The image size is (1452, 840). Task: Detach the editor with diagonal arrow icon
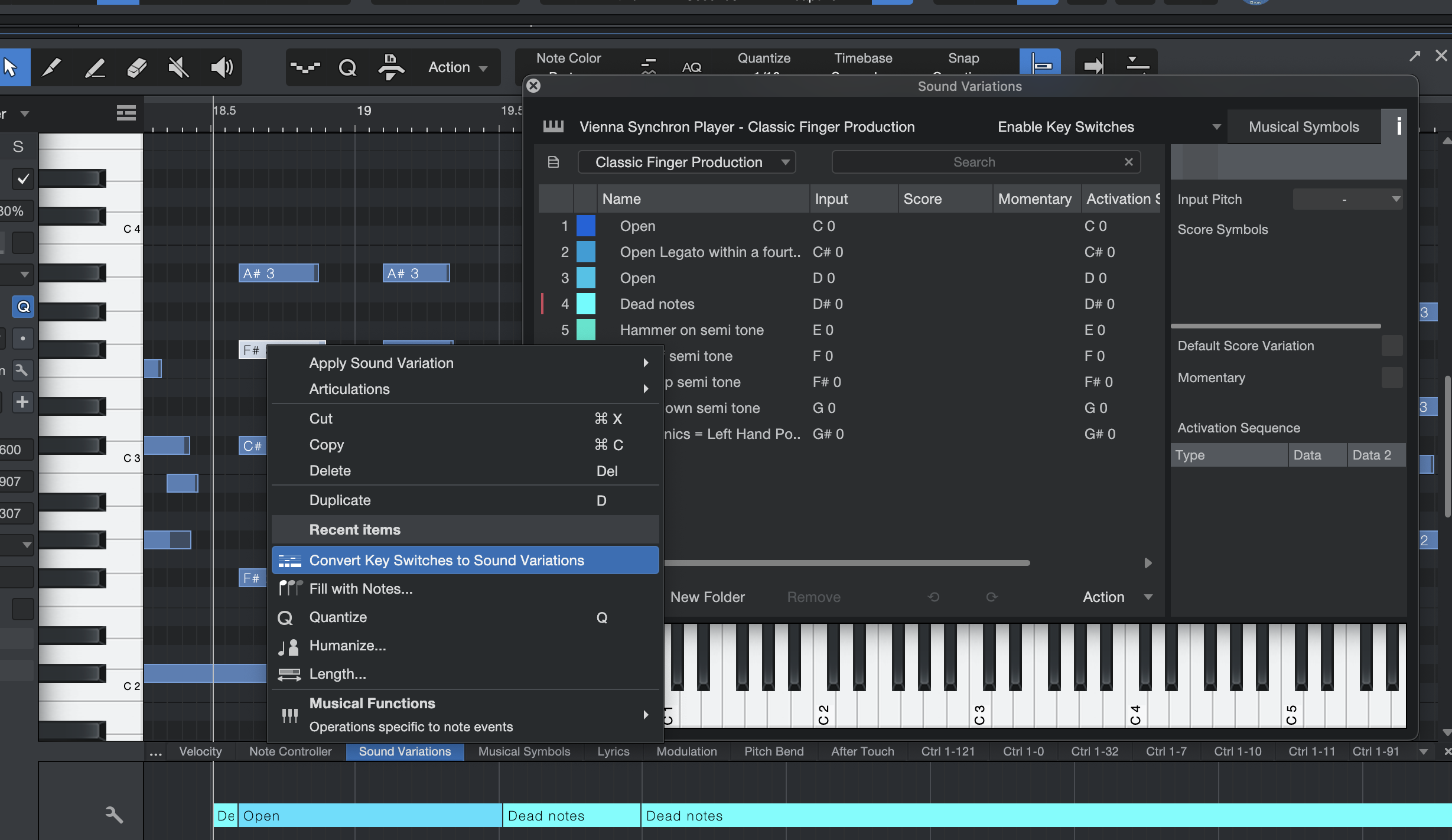1415,56
